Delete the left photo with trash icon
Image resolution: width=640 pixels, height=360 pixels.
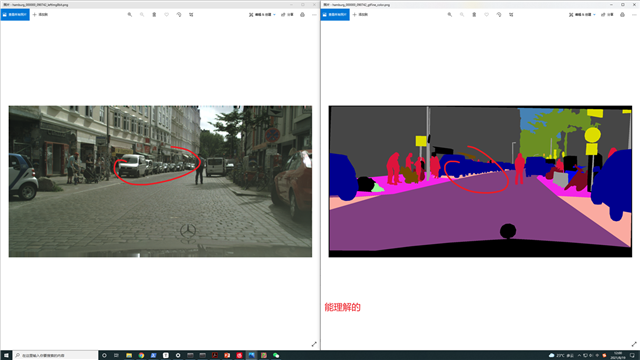pos(154,15)
